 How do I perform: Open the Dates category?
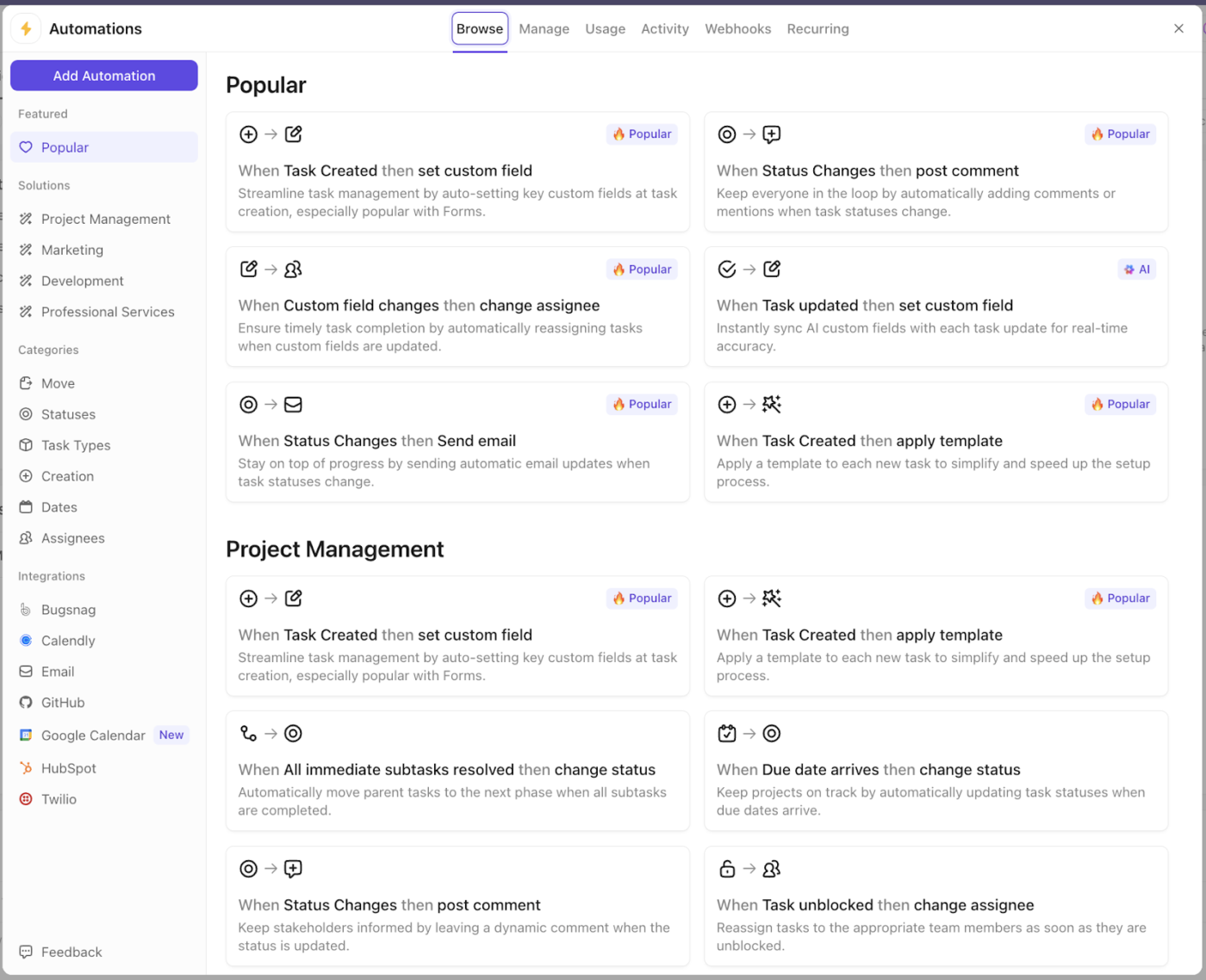tap(59, 507)
